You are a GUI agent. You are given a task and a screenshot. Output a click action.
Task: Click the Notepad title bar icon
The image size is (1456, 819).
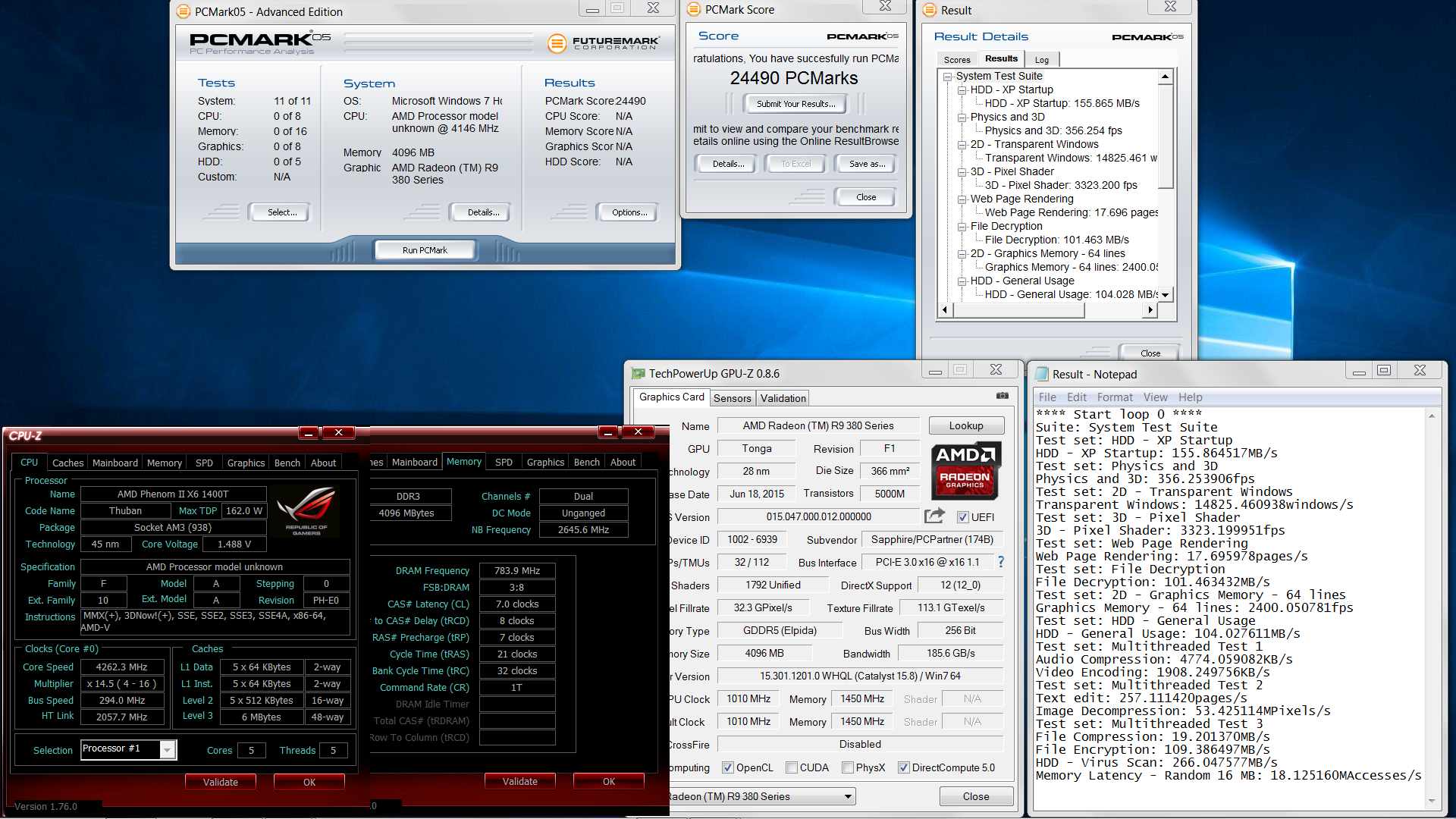(1042, 375)
